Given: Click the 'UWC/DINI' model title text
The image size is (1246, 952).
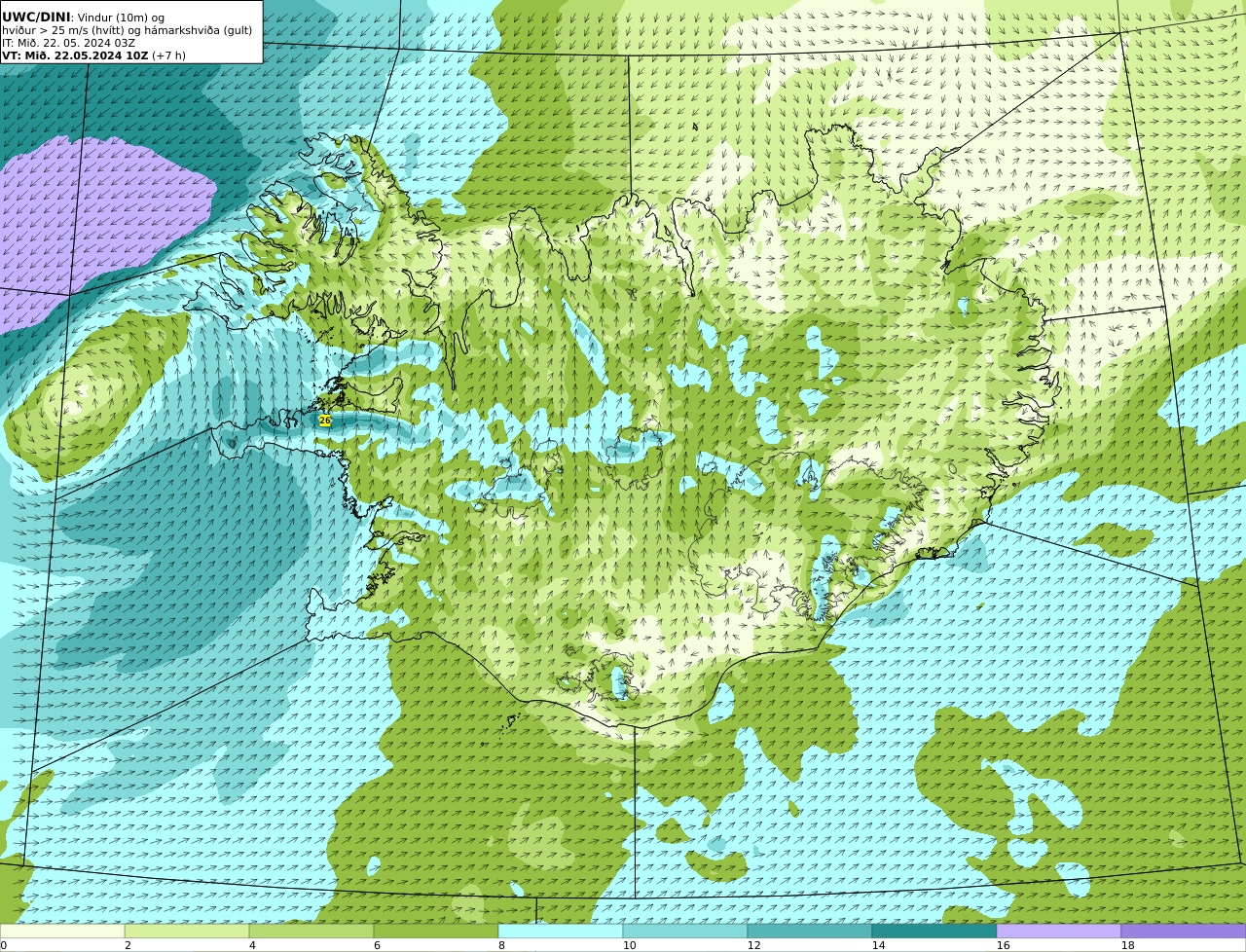Looking at the screenshot, I should 36,17.
